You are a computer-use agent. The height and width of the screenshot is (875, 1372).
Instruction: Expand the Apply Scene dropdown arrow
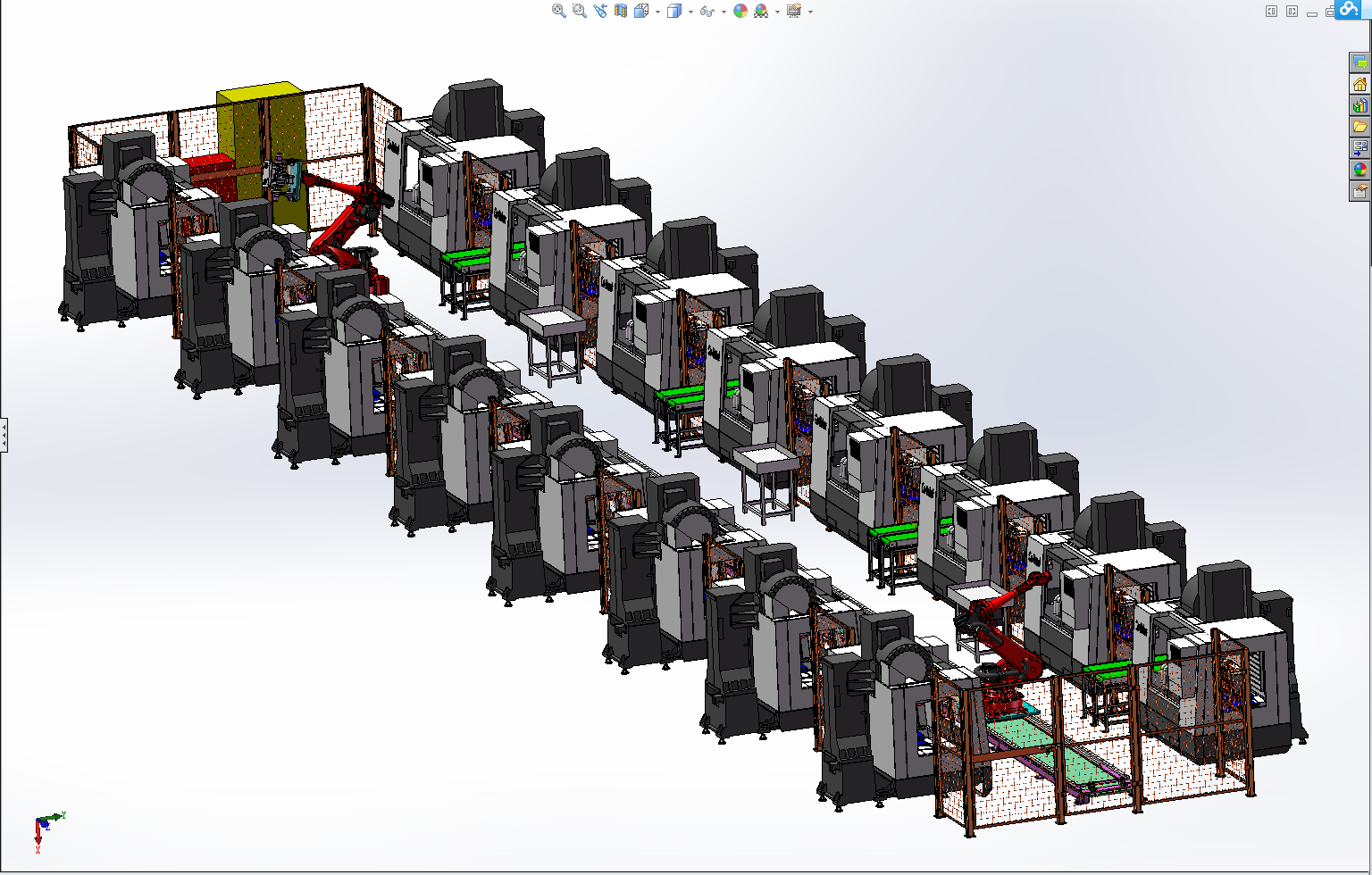click(777, 12)
